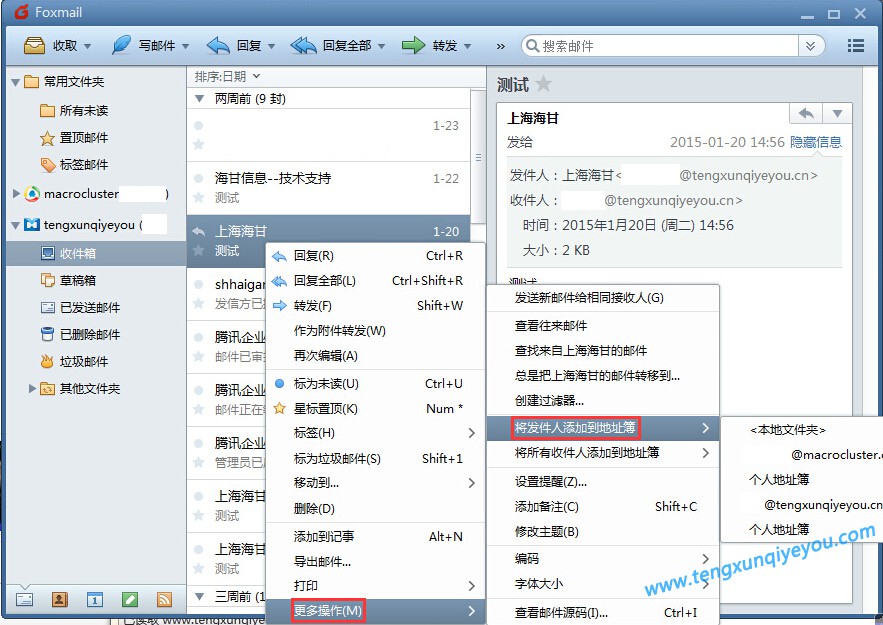This screenshot has width=883, height=625.
Task: Click the 写邮件 compose feather icon
Action: coord(121,45)
